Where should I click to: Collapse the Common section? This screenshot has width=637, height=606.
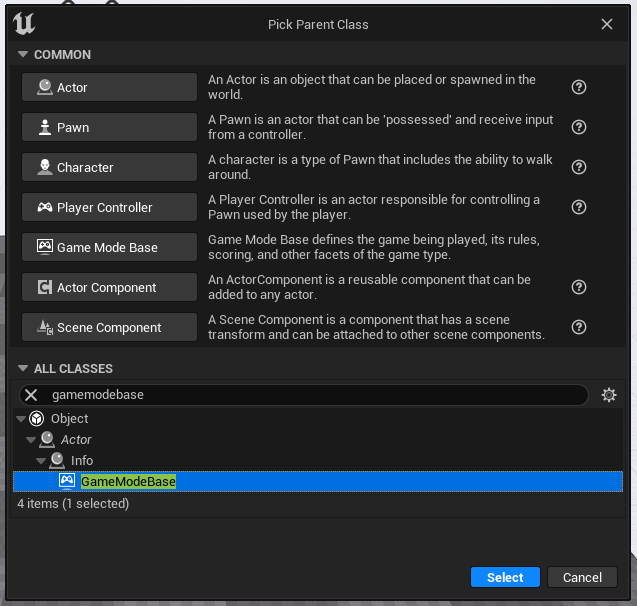click(22, 55)
